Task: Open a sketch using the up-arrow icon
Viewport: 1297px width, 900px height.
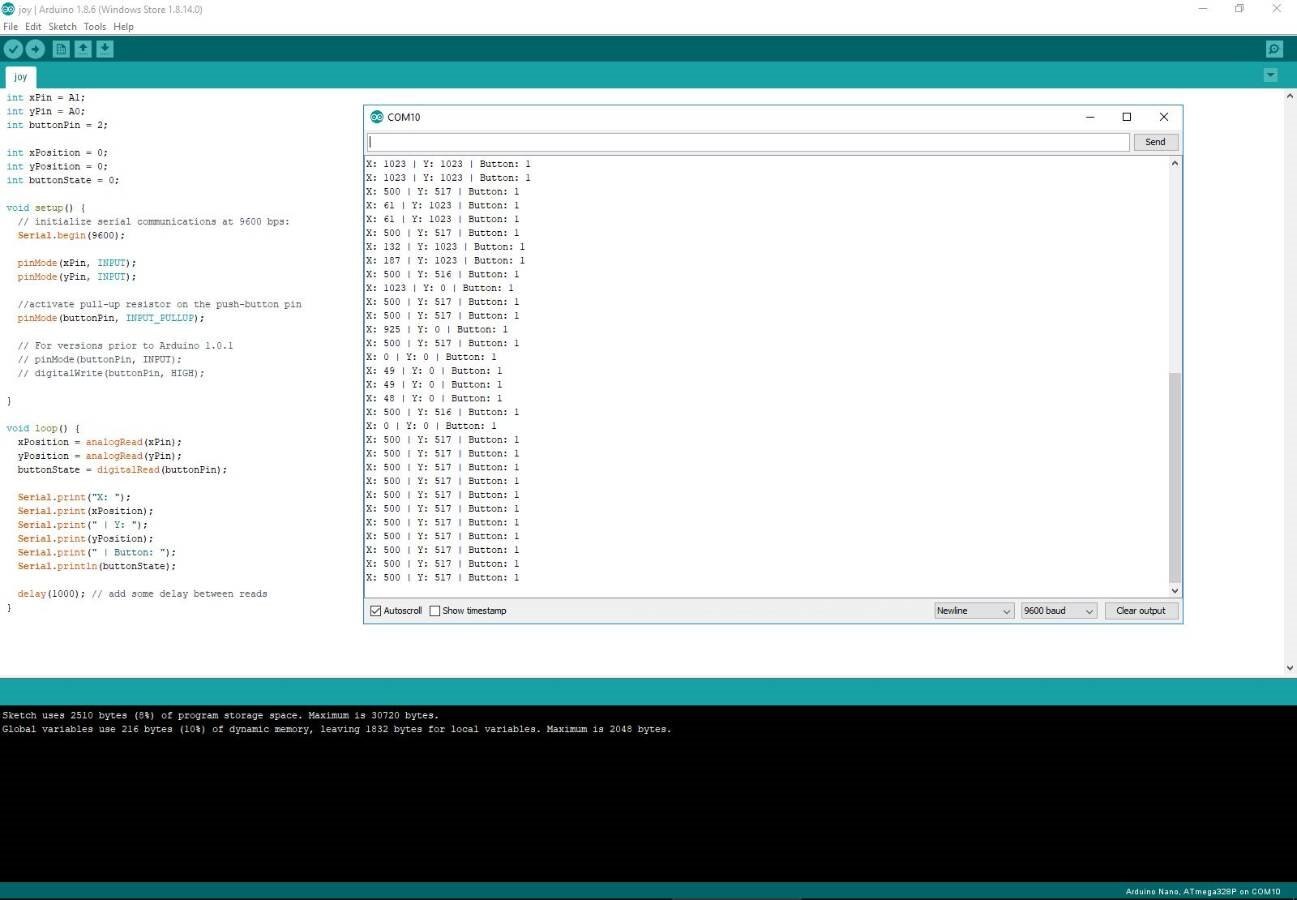Action: [x=83, y=49]
